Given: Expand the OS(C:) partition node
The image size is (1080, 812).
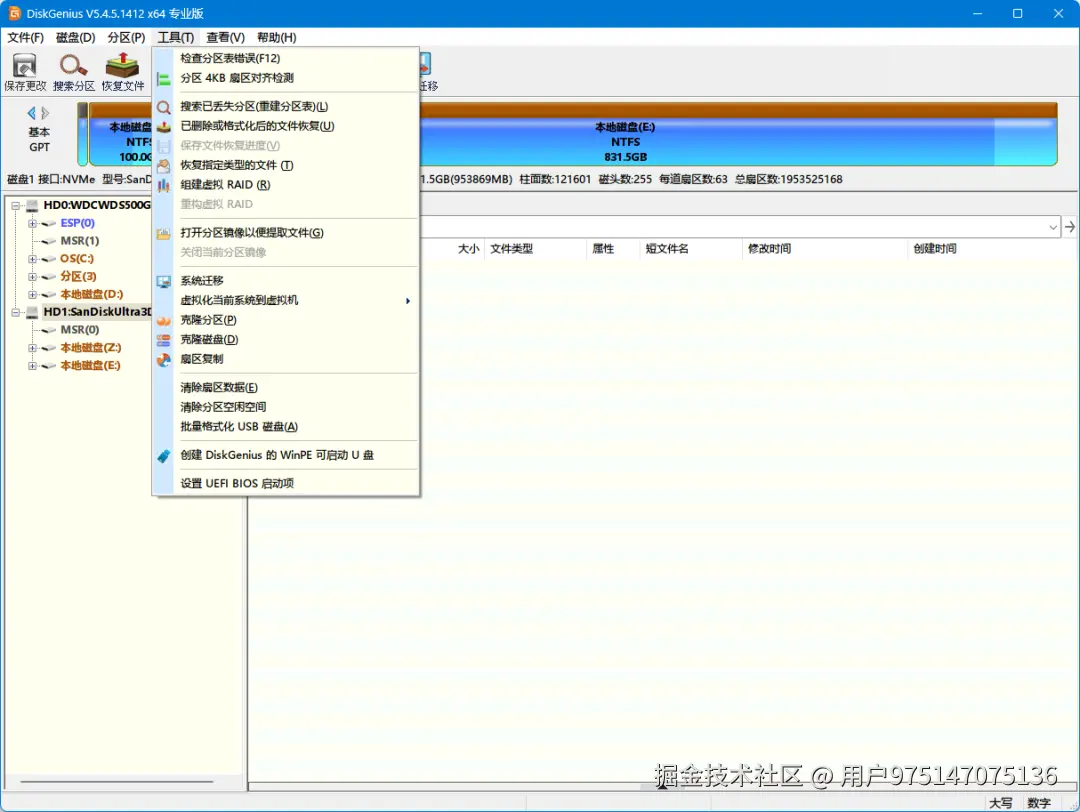Looking at the screenshot, I should [32, 259].
